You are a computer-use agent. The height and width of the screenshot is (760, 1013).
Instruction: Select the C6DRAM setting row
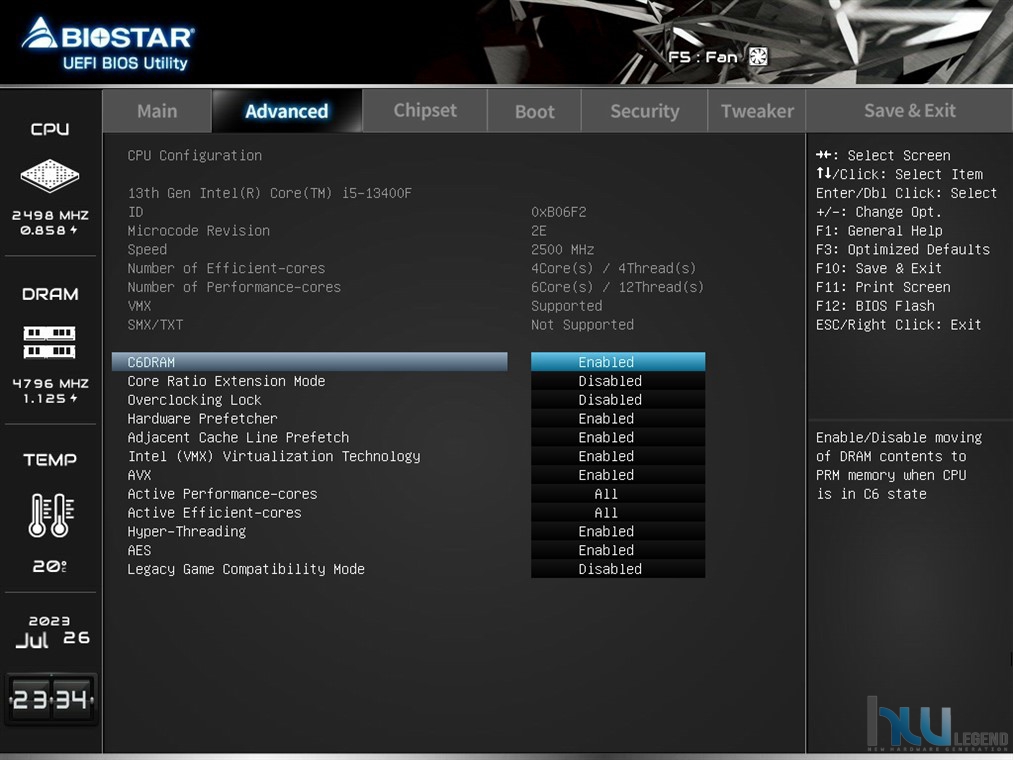[309, 362]
